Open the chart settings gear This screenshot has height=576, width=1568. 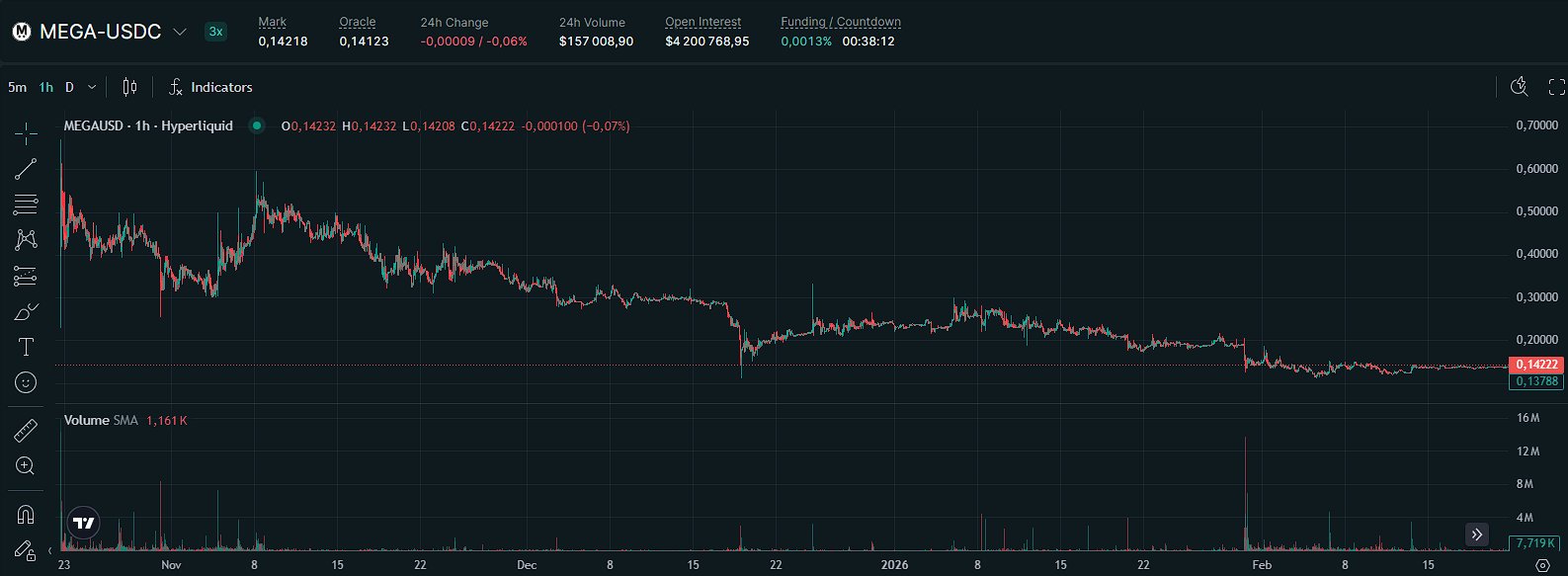click(x=1543, y=566)
